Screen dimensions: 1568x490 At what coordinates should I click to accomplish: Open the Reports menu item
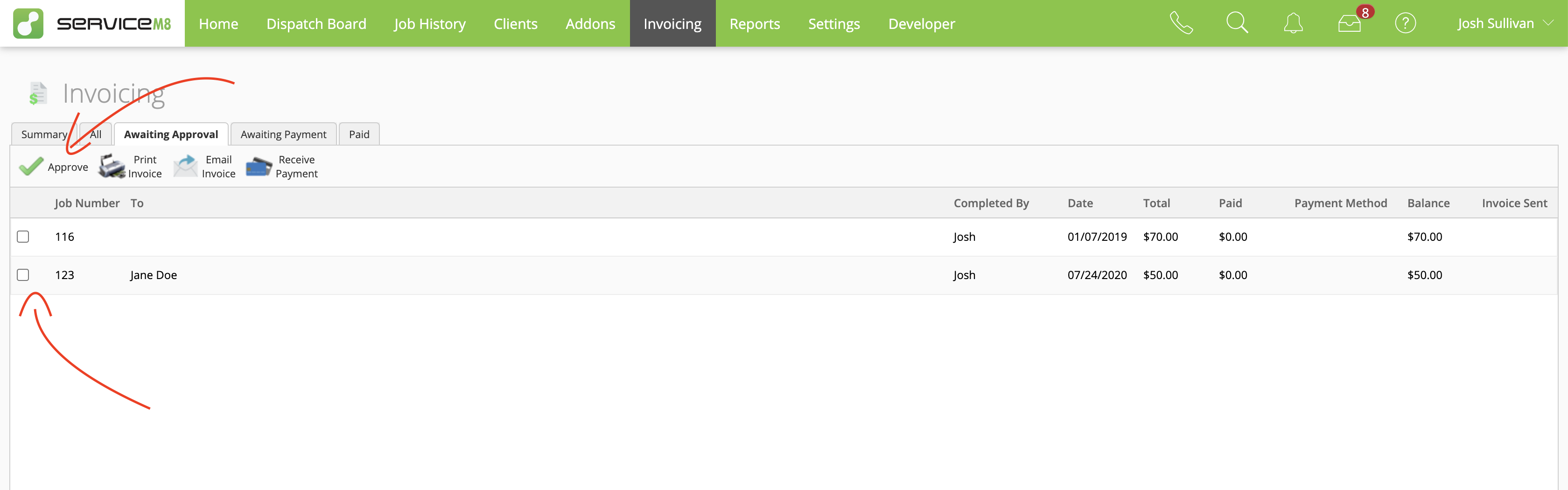click(x=754, y=23)
